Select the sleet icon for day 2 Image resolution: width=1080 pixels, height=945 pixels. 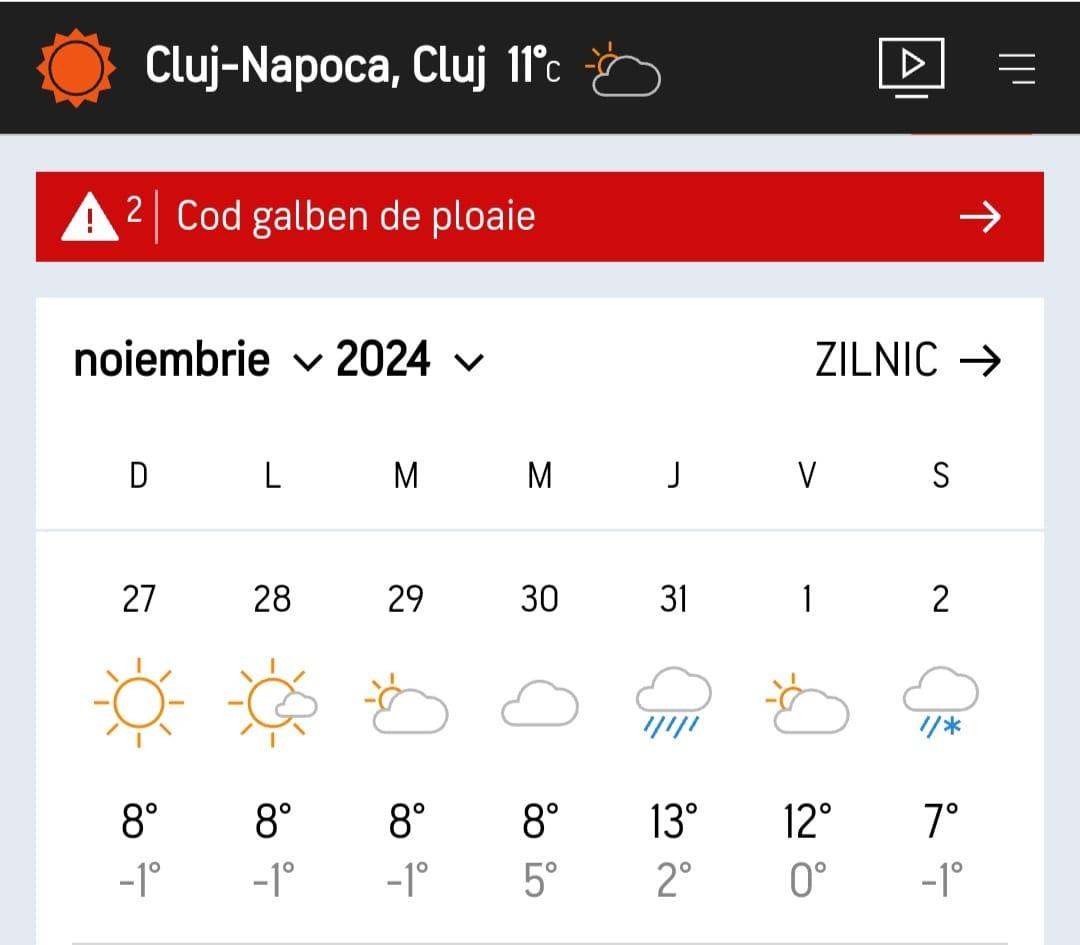point(940,702)
